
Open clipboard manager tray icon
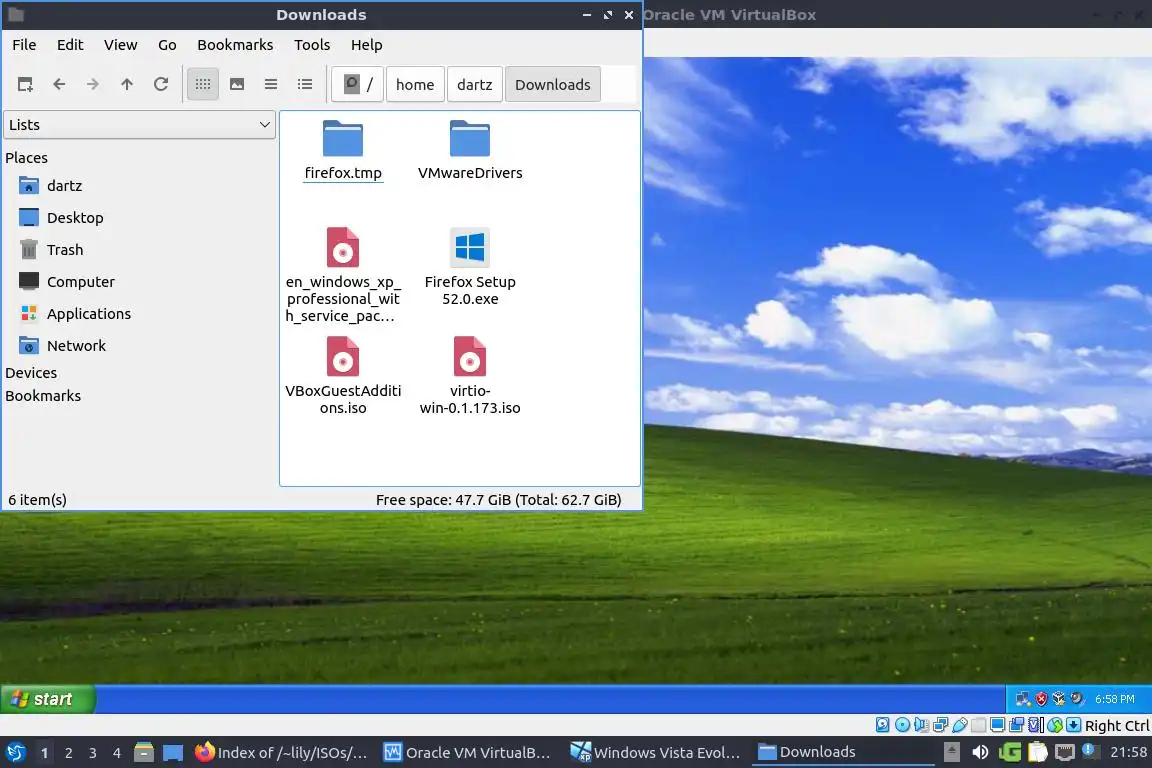point(1037,753)
